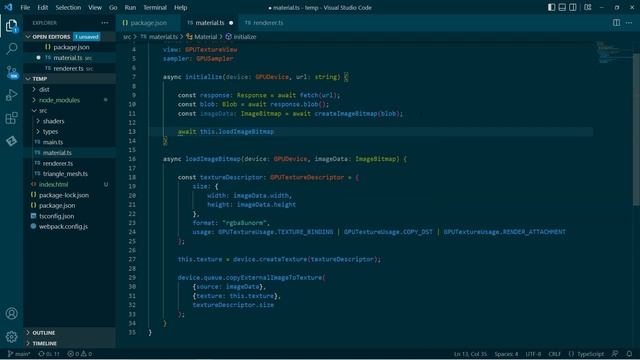Open the Run menu

(130, 7)
